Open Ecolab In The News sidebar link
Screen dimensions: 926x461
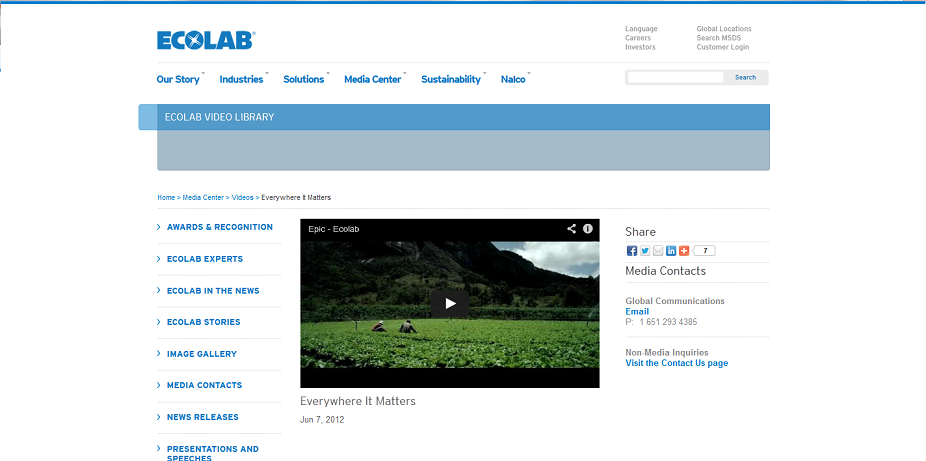click(x=213, y=291)
